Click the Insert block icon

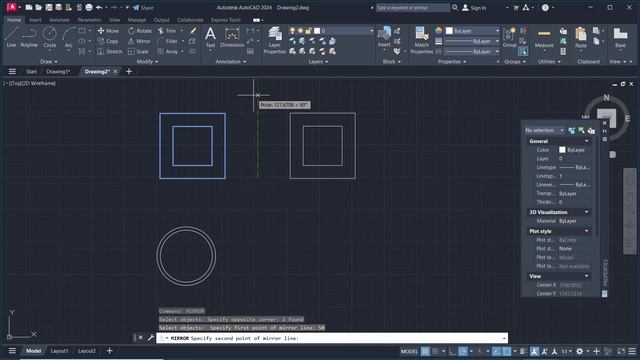click(x=384, y=37)
